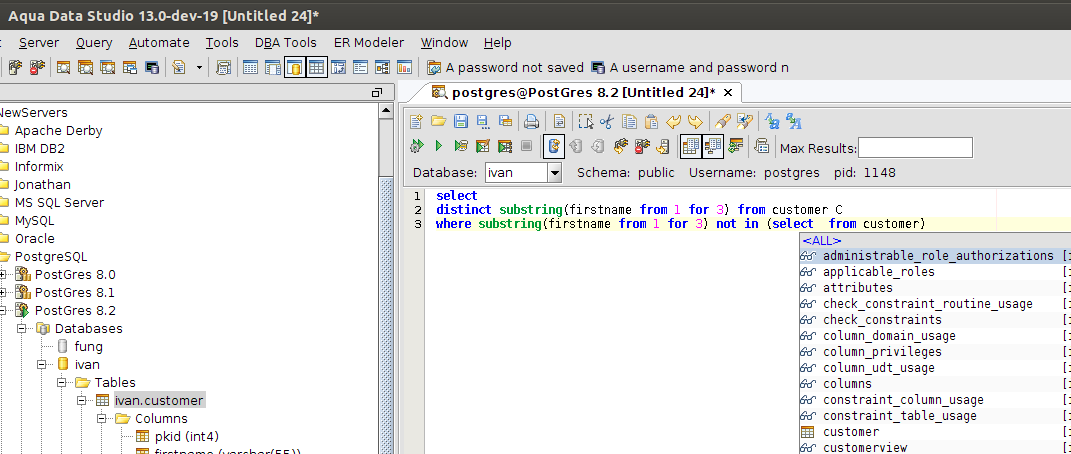
Task: Open the Query menu
Action: pos(94,42)
